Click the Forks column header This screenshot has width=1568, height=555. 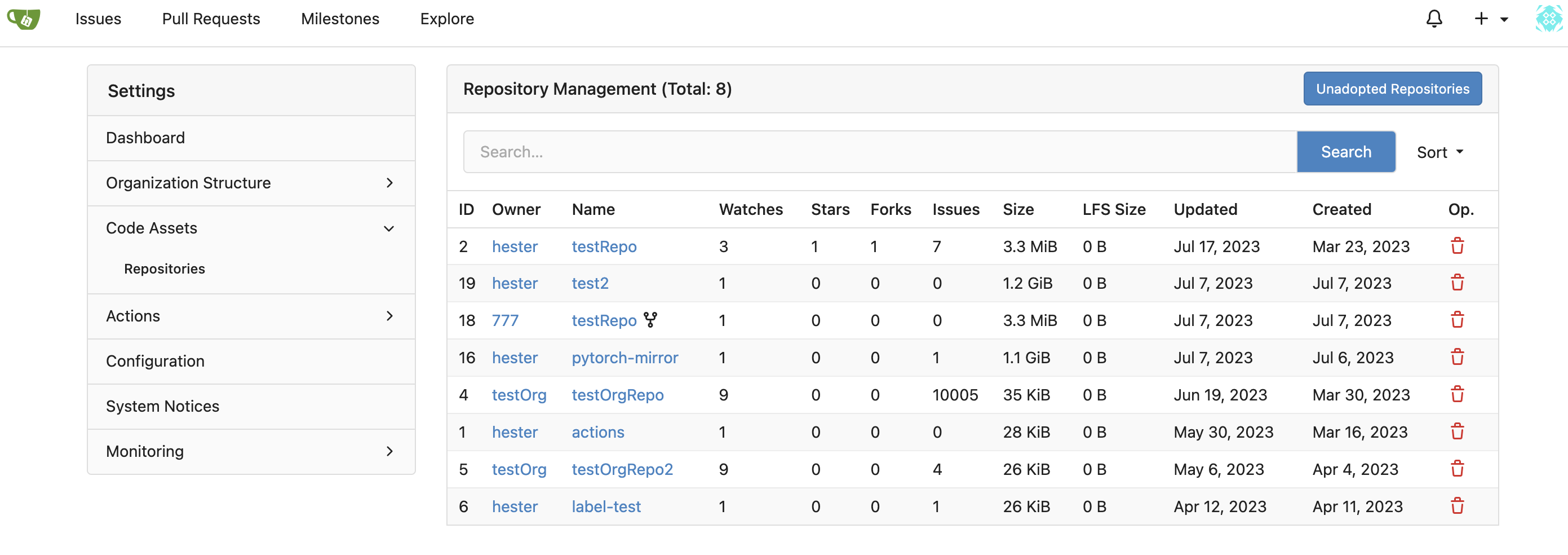pyautogui.click(x=891, y=210)
